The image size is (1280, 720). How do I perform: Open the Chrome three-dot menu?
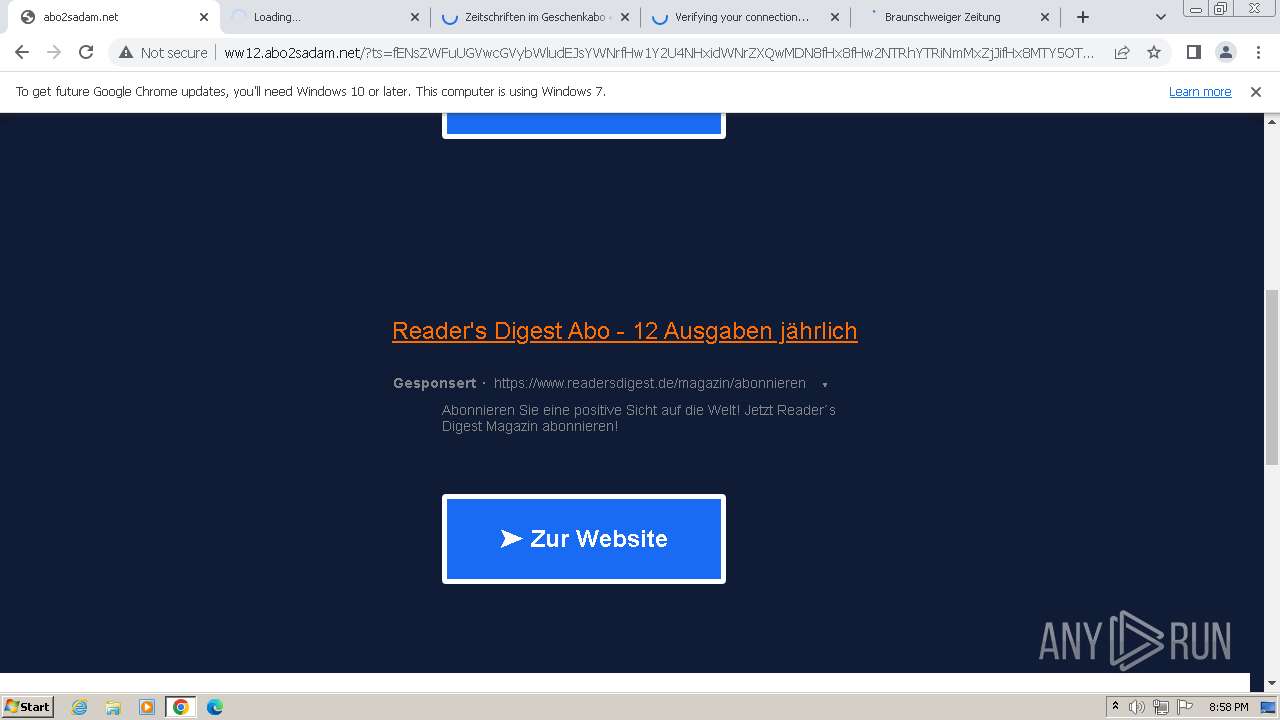point(1258,53)
